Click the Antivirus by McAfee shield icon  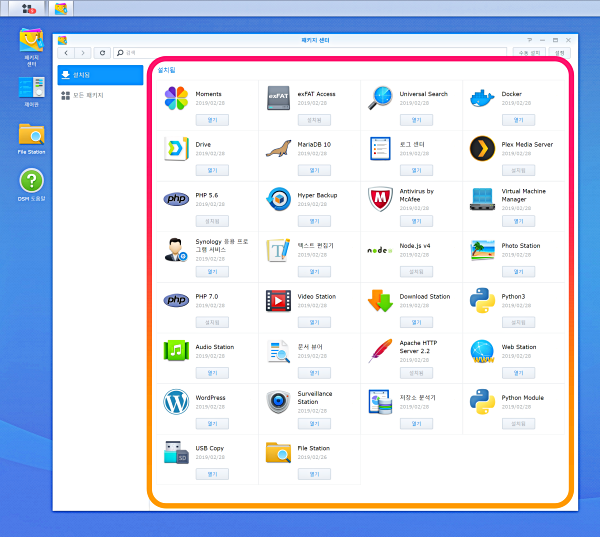(380, 199)
